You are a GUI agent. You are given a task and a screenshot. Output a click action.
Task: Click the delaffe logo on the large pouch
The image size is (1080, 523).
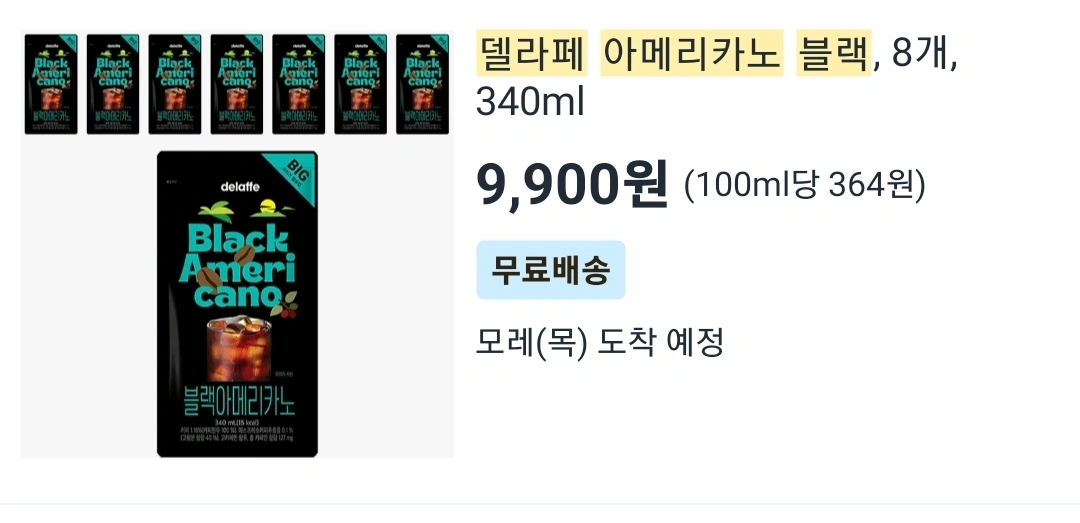pyautogui.click(x=237, y=186)
